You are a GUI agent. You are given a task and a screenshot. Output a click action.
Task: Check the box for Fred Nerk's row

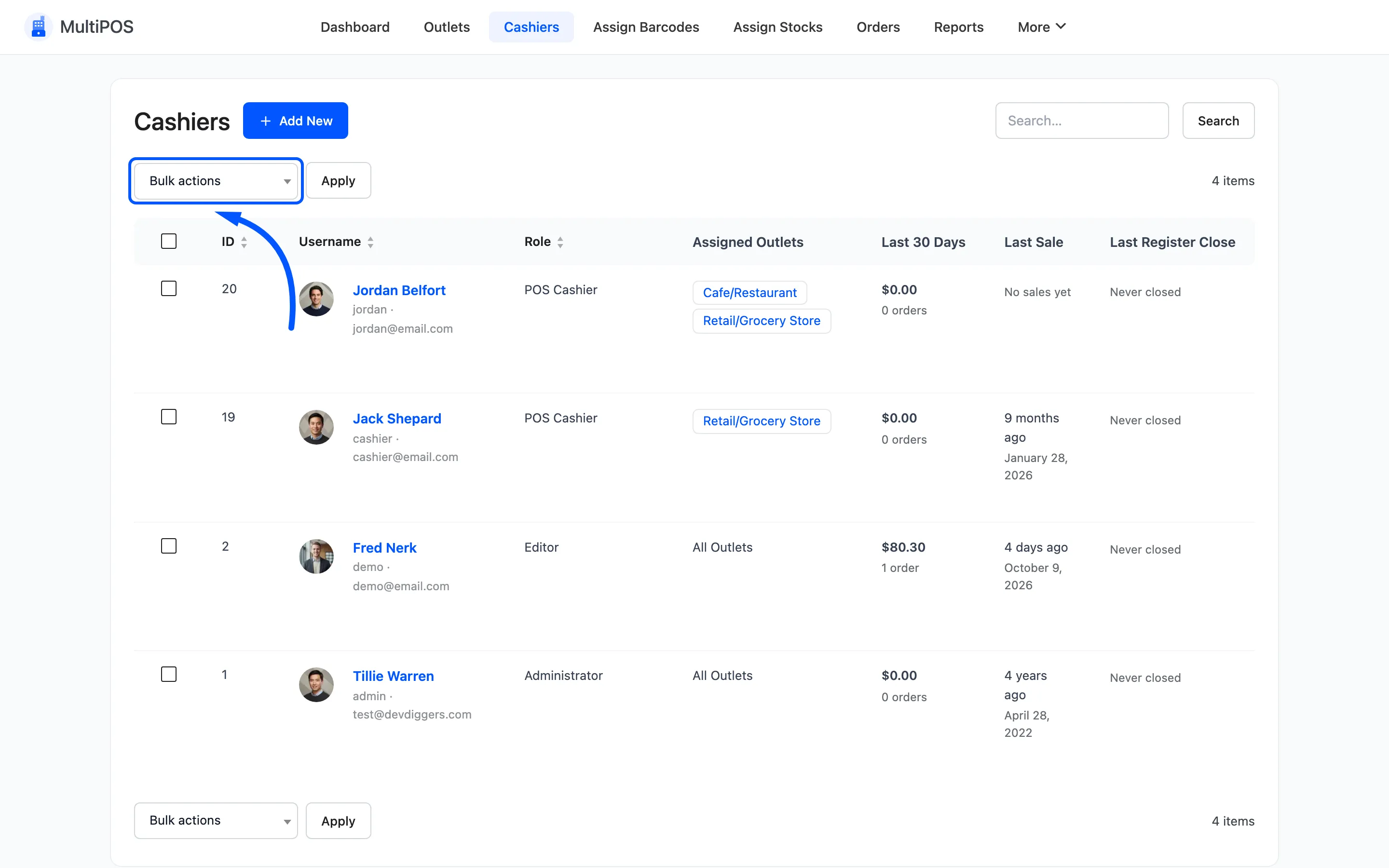tap(169, 546)
